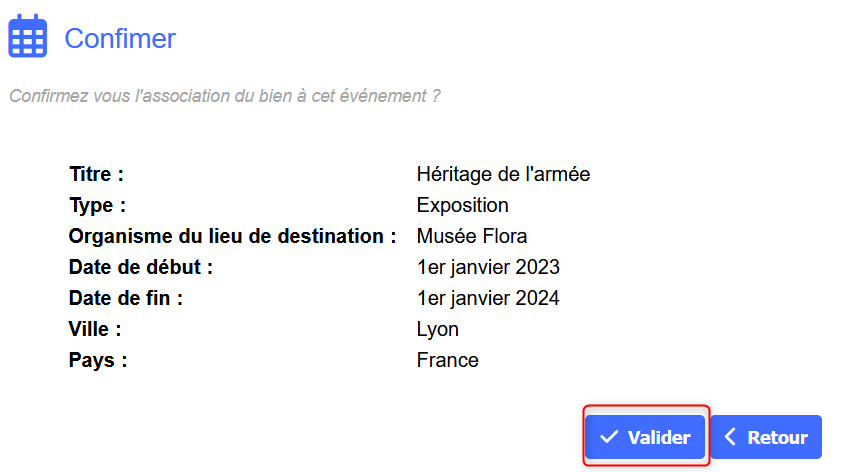
Task: Click the France value
Action: pos(447,360)
